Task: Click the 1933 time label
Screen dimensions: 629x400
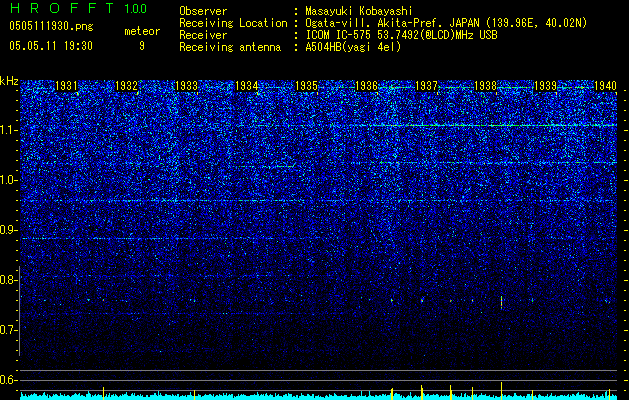Action: click(x=186, y=86)
